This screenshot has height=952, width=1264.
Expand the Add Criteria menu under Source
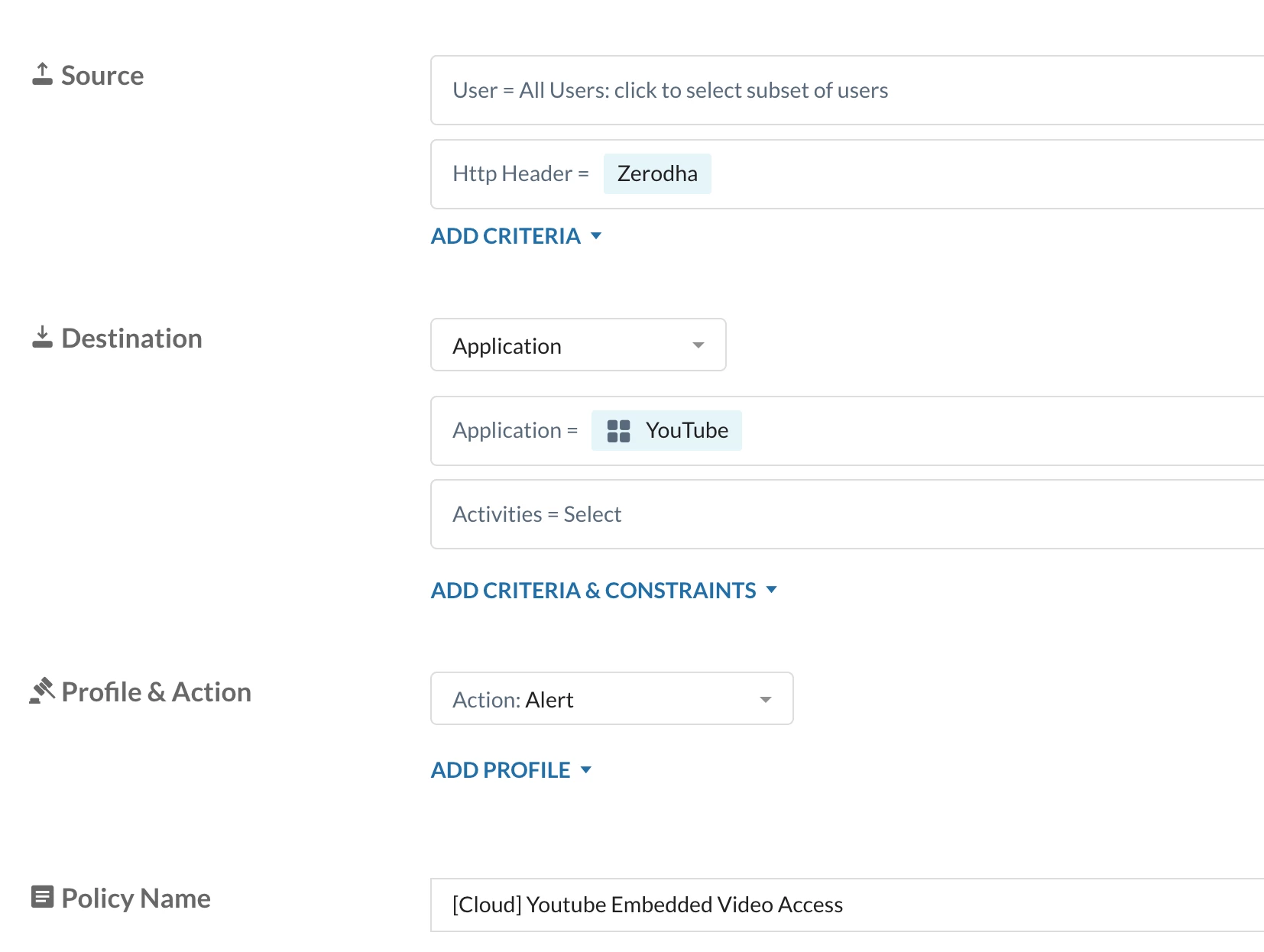[506, 236]
